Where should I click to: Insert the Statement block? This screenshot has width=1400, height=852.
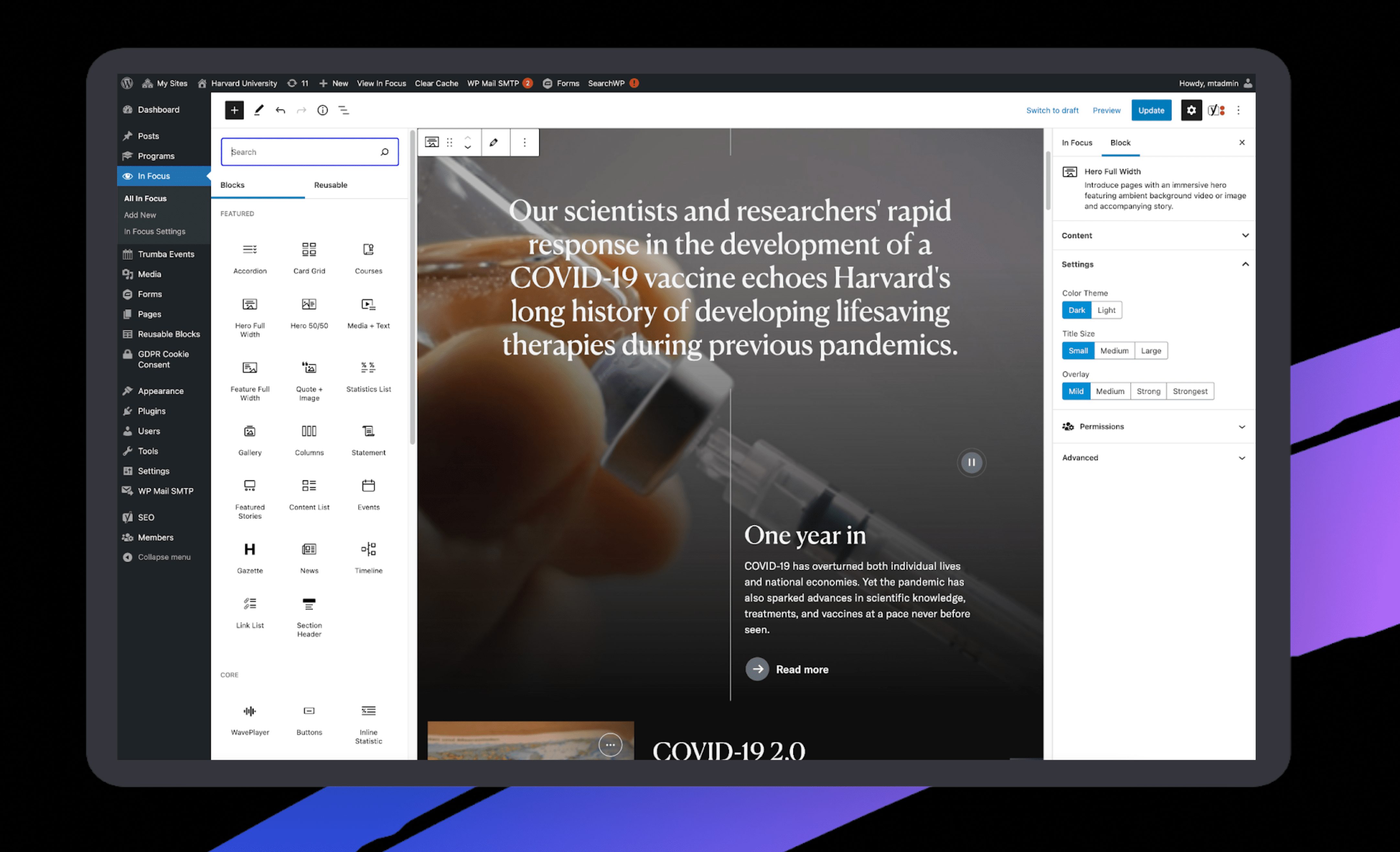coord(368,440)
